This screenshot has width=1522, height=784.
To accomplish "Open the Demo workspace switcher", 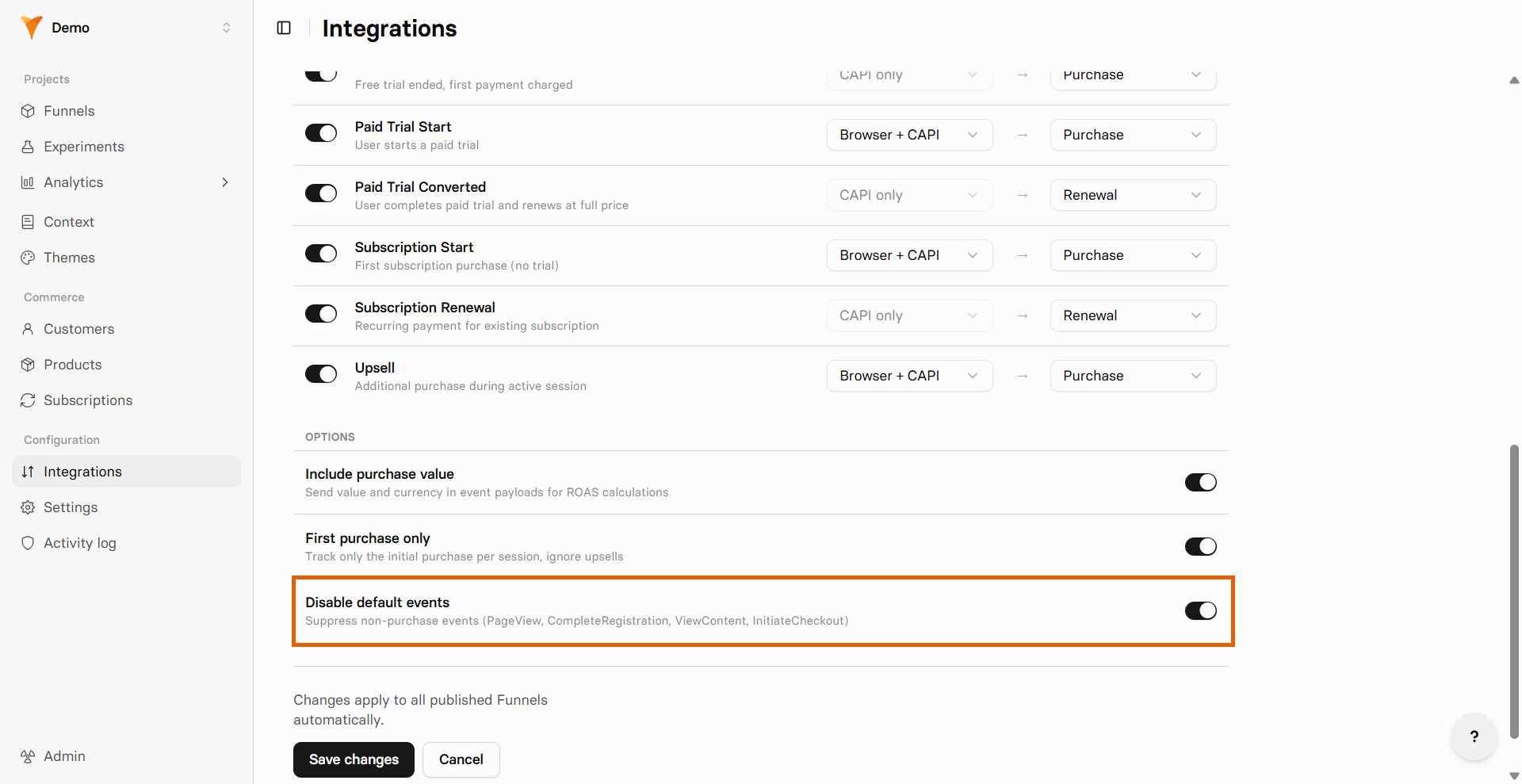I will (127, 28).
